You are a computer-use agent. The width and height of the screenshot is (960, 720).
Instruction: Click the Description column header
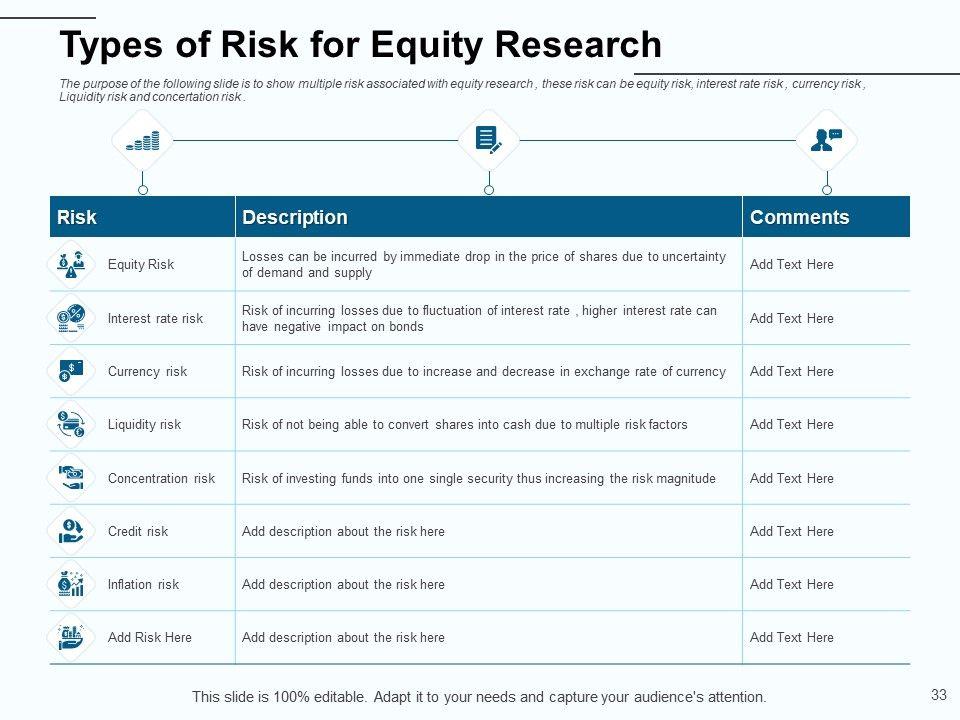[x=295, y=217]
